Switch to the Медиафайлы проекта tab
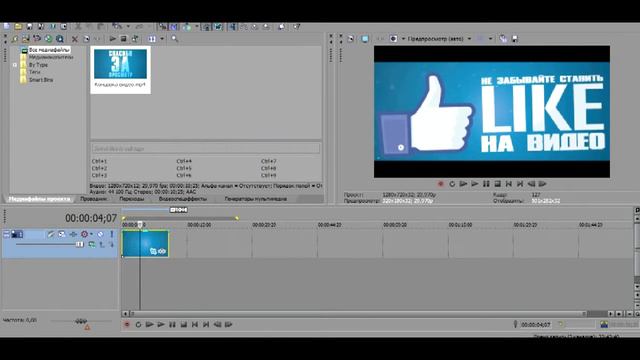The image size is (640, 360). [x=40, y=199]
